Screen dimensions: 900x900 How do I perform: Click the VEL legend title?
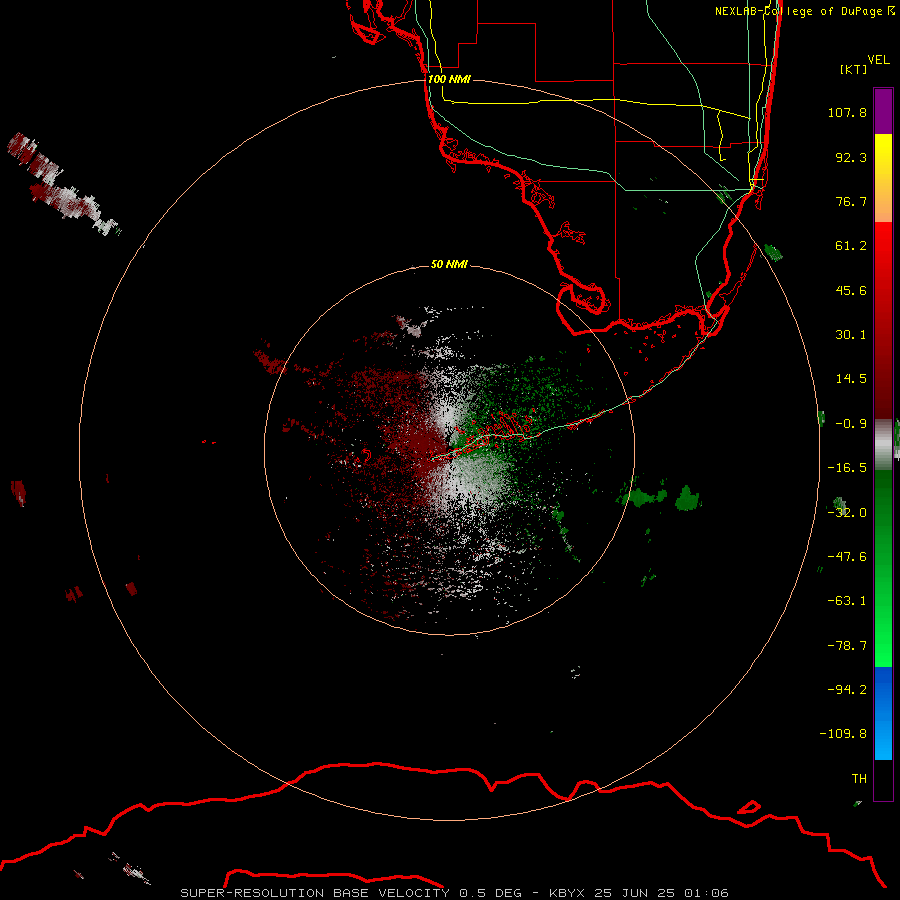[x=878, y=60]
